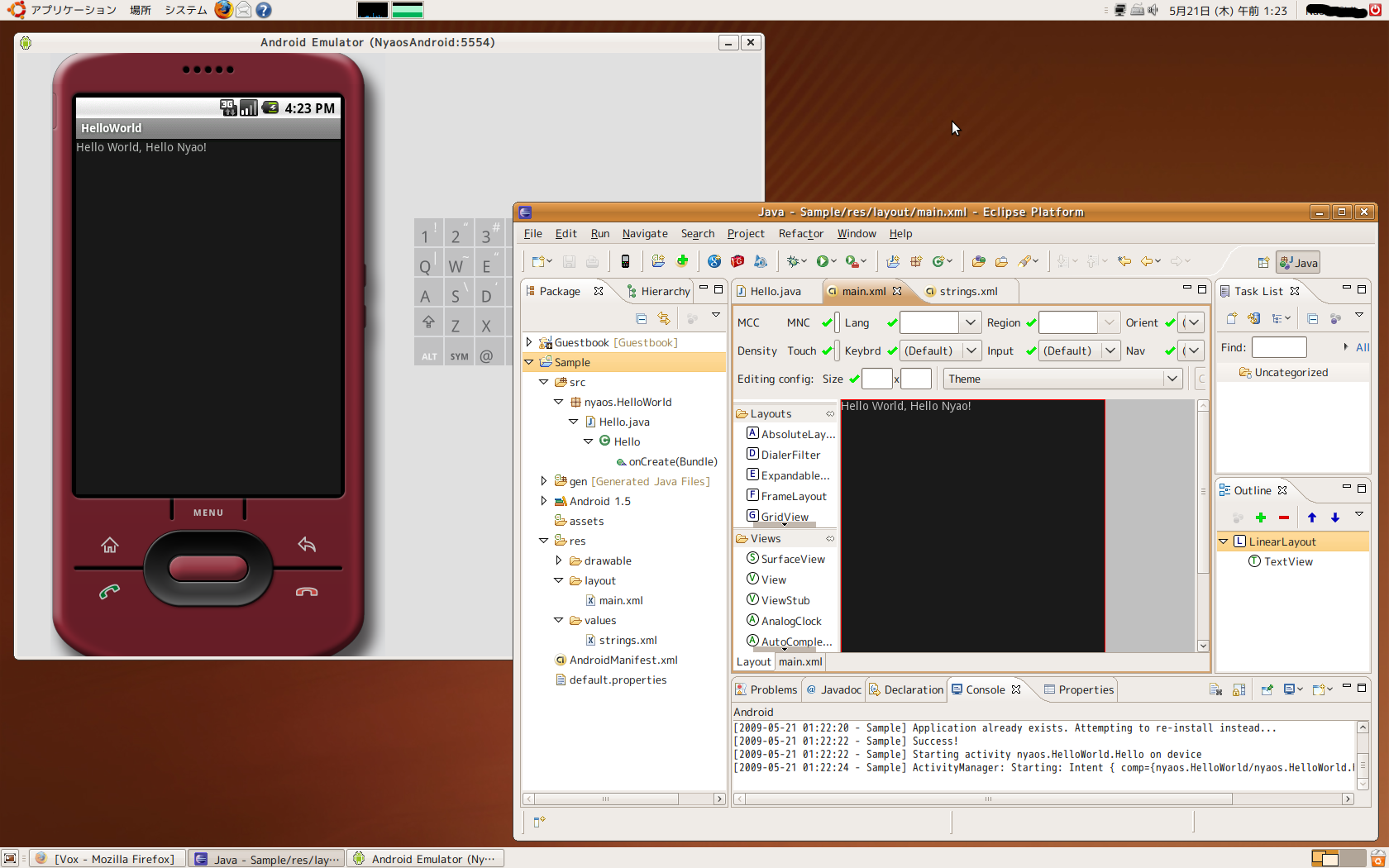Click the New Task icon in Task List
The image size is (1389, 868).
[x=1232, y=318]
